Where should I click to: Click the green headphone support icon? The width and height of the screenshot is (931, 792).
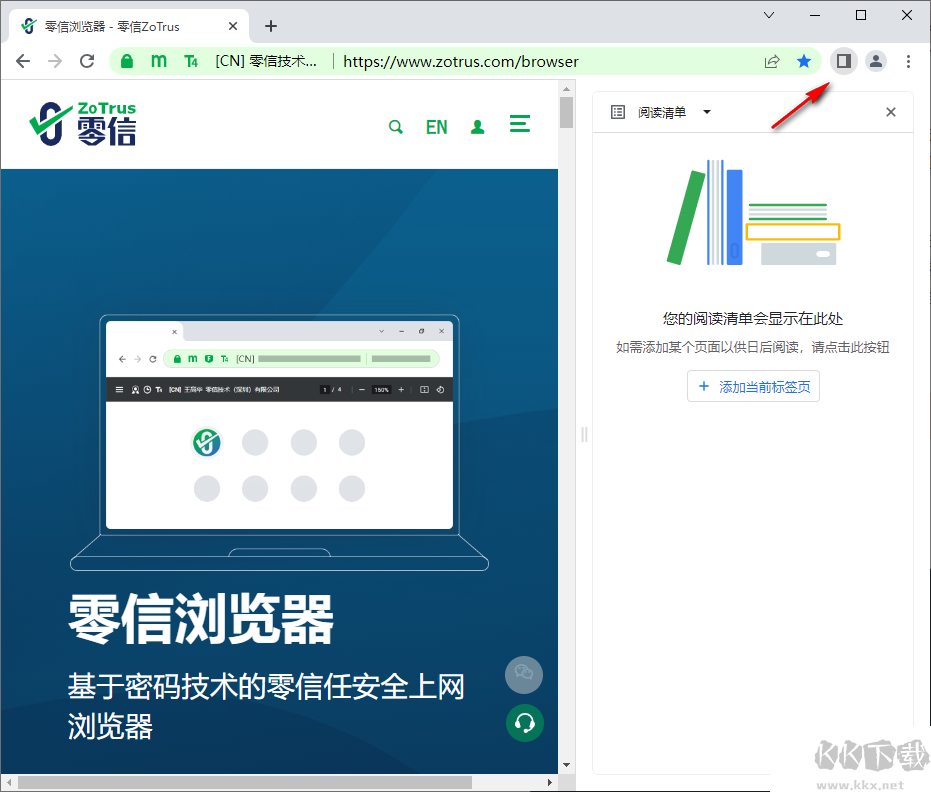[525, 723]
